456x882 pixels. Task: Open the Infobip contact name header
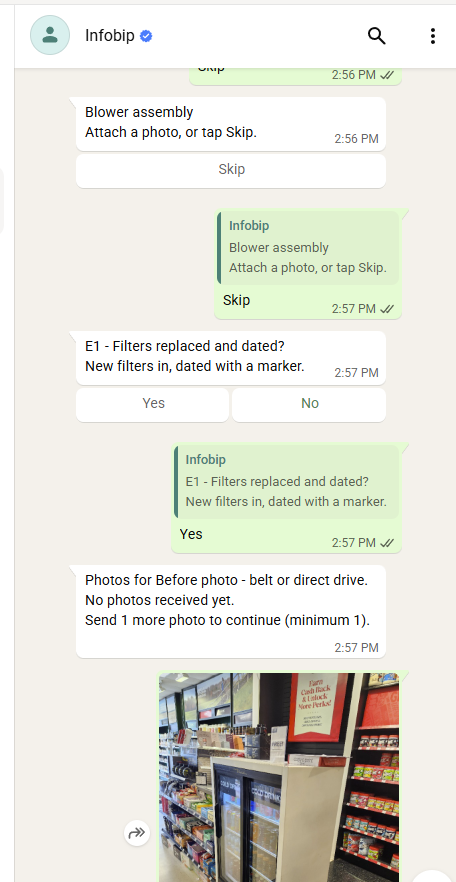(110, 36)
